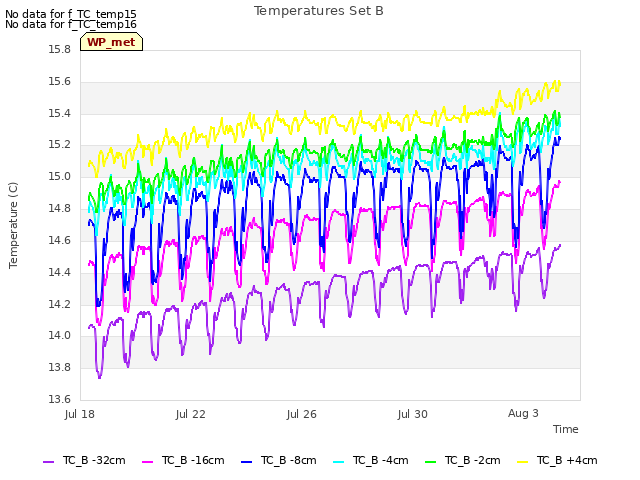Click magenta swatch for TC_B -16cm
Image resolution: width=640 pixels, height=480 pixels.
point(147,461)
